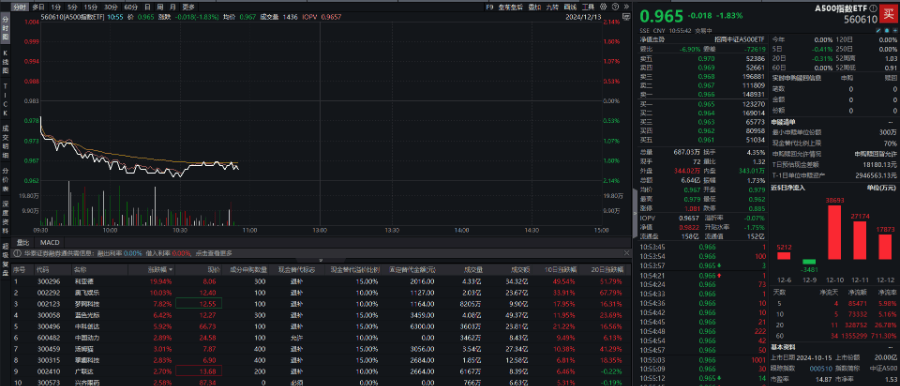
Task: Sort by 涨跌幅 column header arrow
Action: tap(170, 269)
